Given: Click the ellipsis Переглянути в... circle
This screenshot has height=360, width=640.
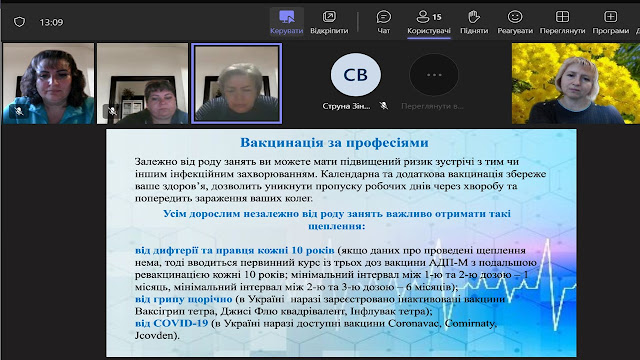Looking at the screenshot, I should pyautogui.click(x=434, y=75).
